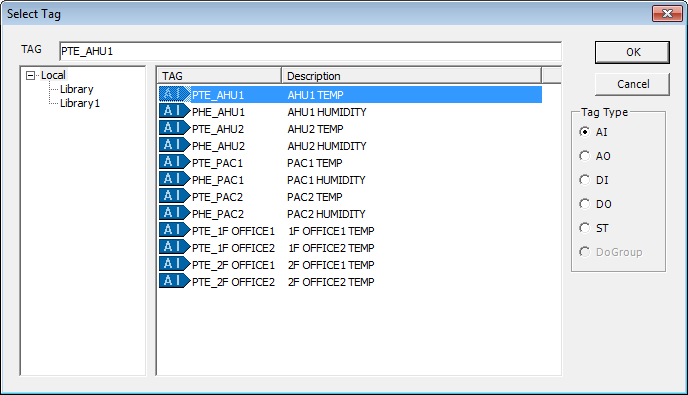
Task: Select the PTE_PAC1 tag name
Action: (x=218, y=163)
